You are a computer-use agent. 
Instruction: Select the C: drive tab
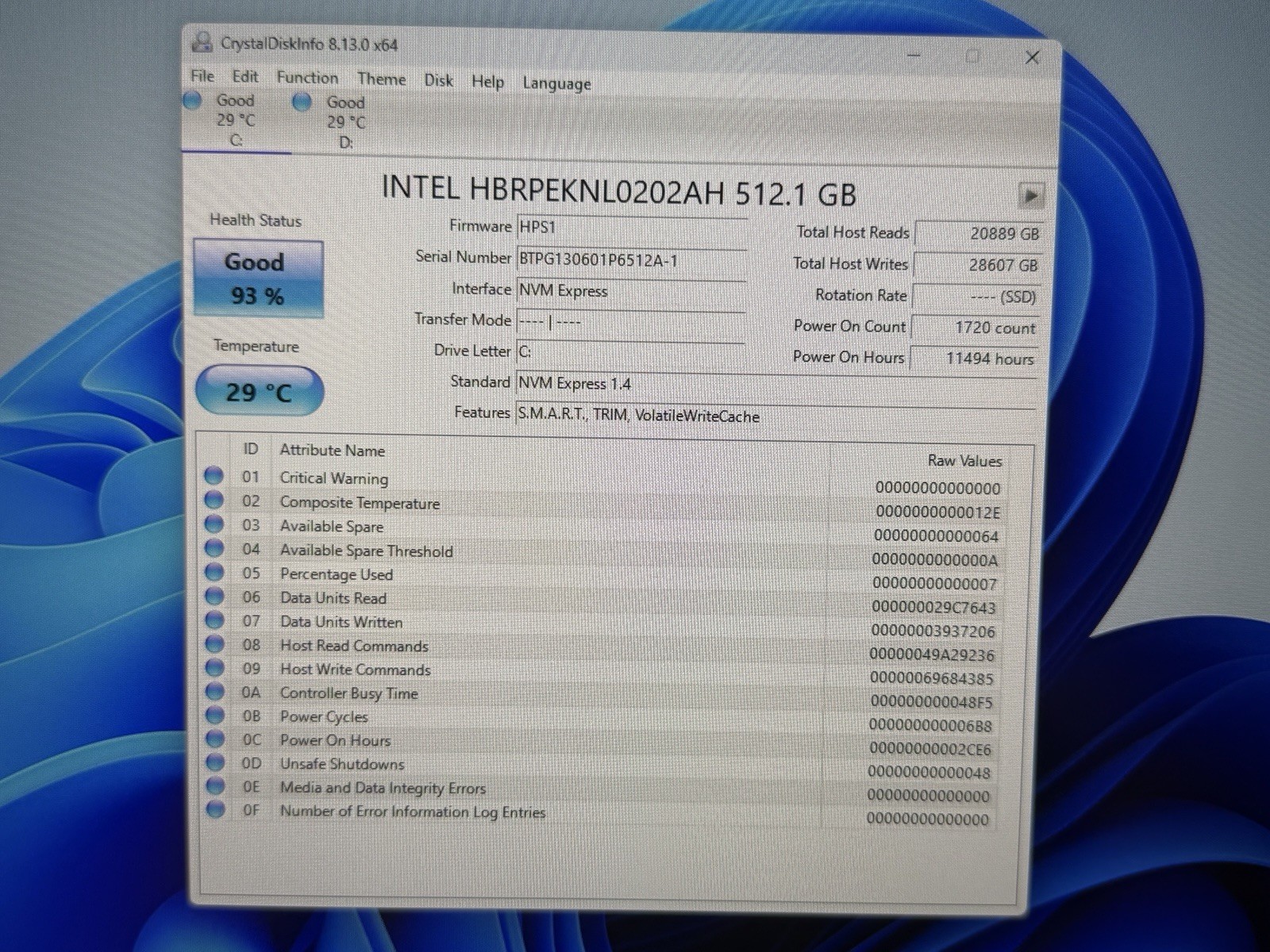(x=236, y=121)
